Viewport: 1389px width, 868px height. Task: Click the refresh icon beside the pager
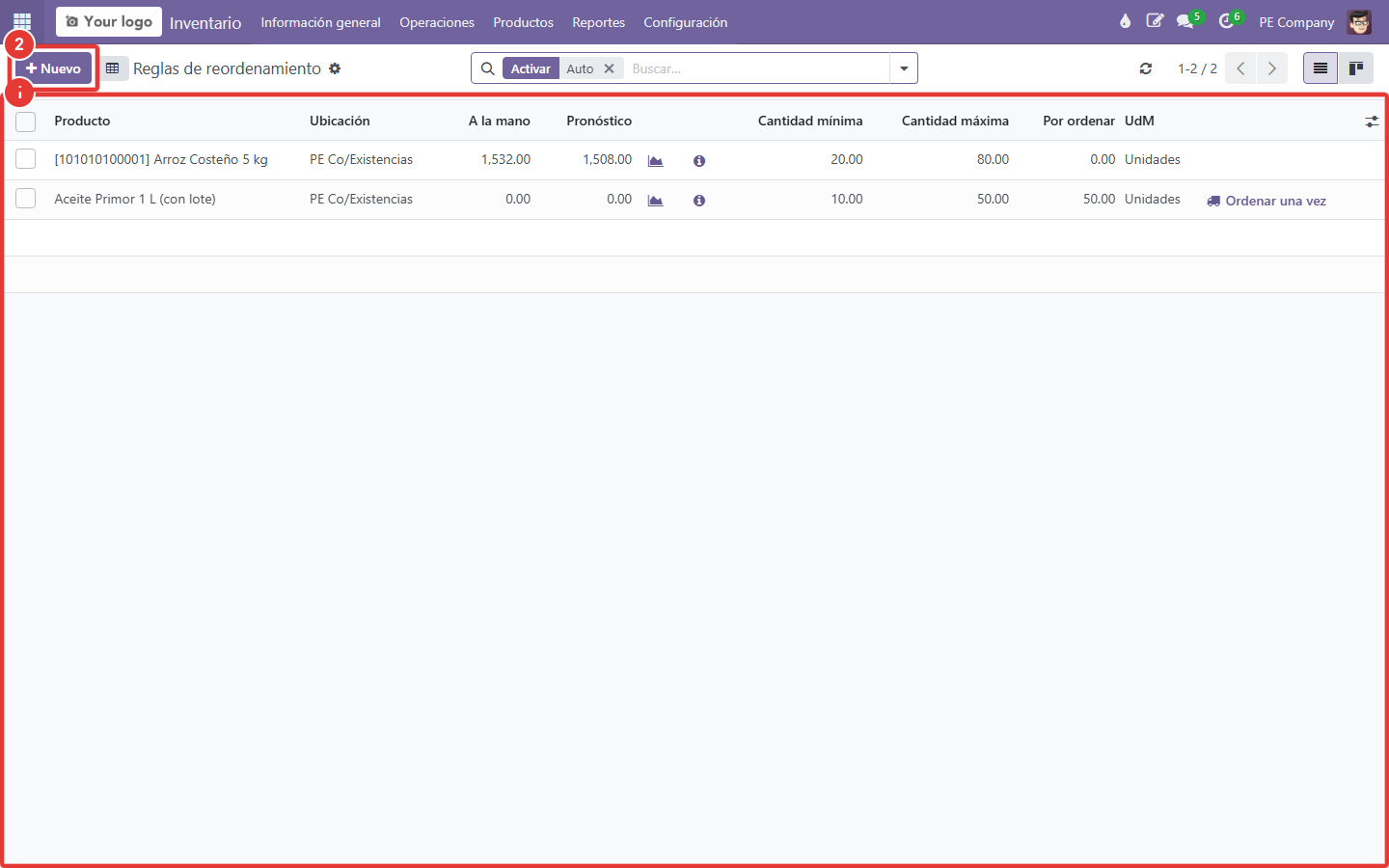[x=1146, y=68]
